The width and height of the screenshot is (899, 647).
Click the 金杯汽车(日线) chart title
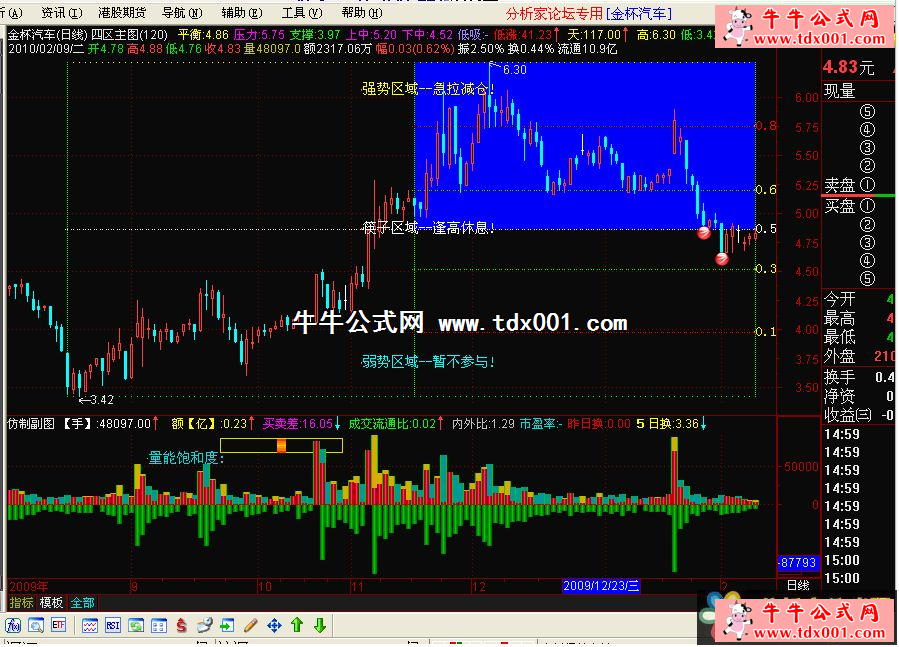click(x=47, y=35)
